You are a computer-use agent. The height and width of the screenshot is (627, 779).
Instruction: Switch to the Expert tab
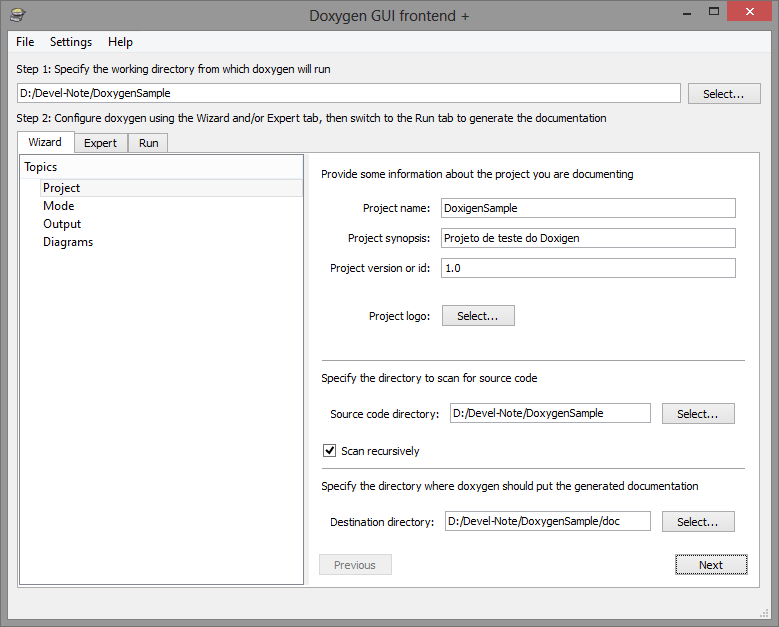pyautogui.click(x=100, y=143)
